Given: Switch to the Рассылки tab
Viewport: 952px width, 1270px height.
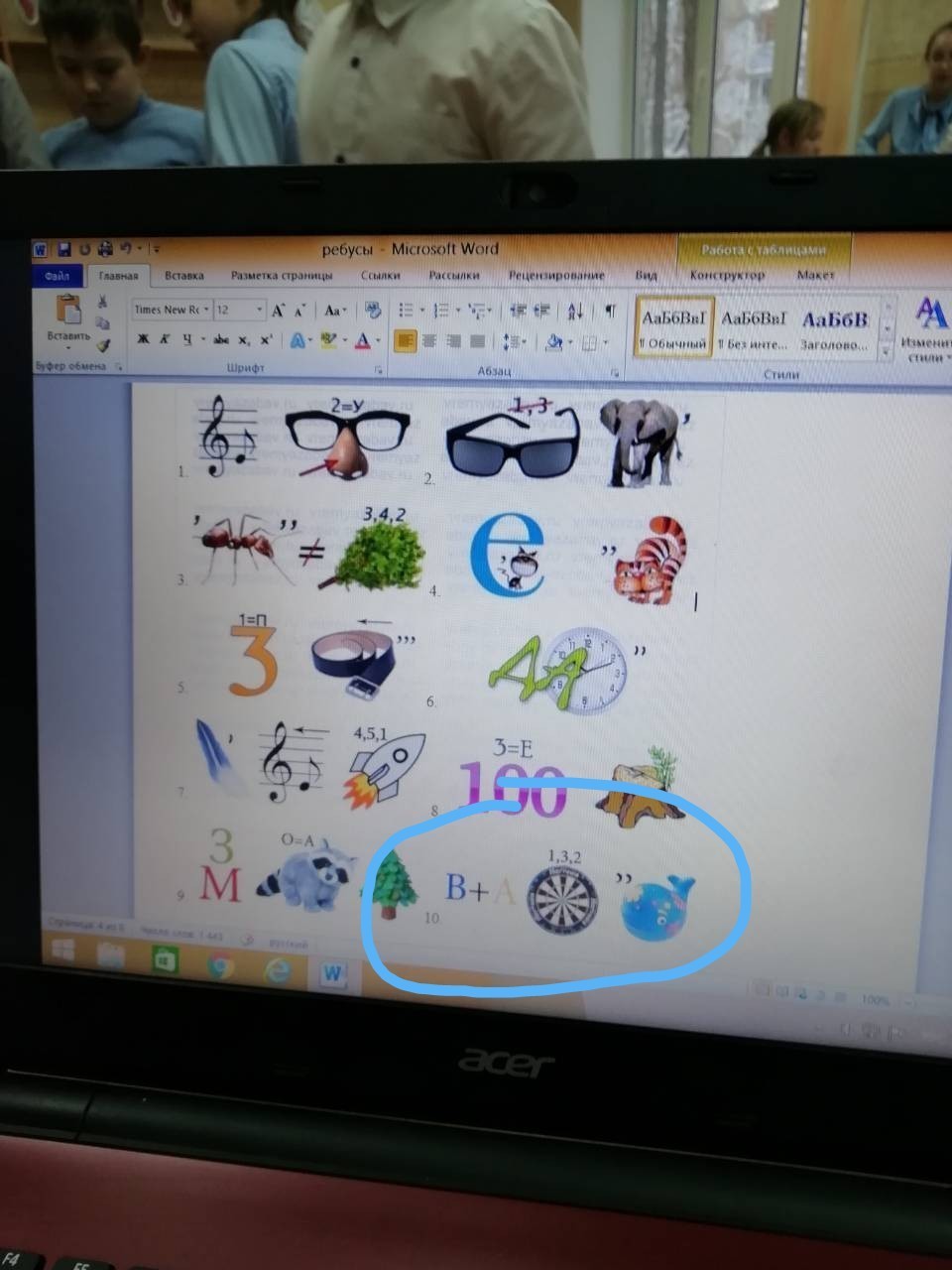Looking at the screenshot, I should pos(453,275).
